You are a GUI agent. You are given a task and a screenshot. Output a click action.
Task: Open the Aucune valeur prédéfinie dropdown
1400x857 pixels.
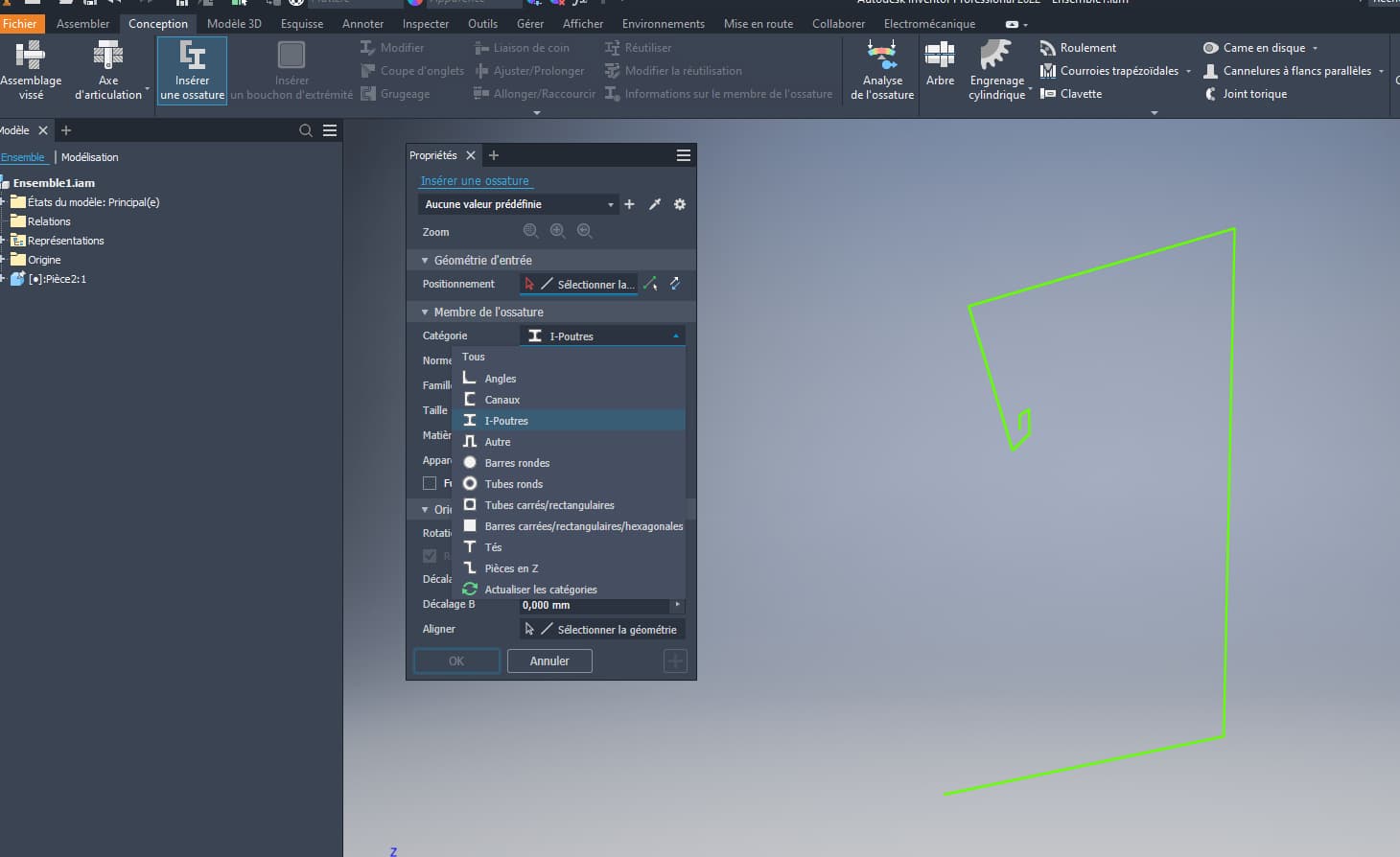pyautogui.click(x=518, y=204)
